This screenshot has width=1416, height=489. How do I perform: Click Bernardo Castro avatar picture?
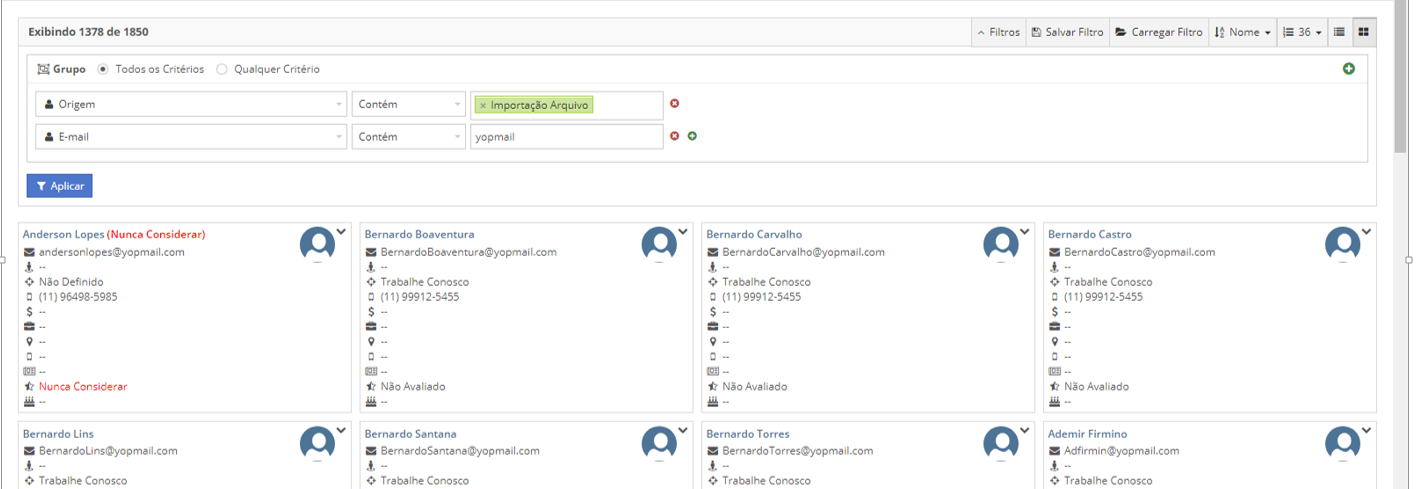1343,244
